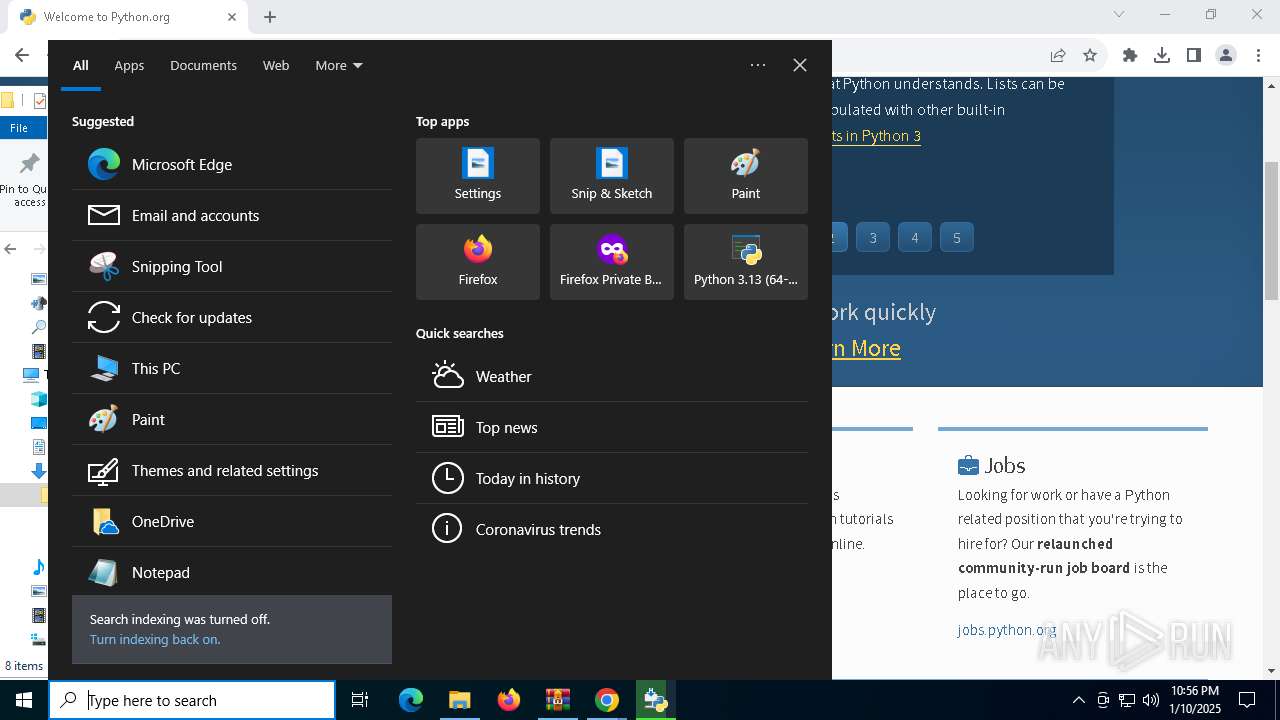Run Top news quick search
Viewport: 1280px width, 720px height.
[612, 427]
